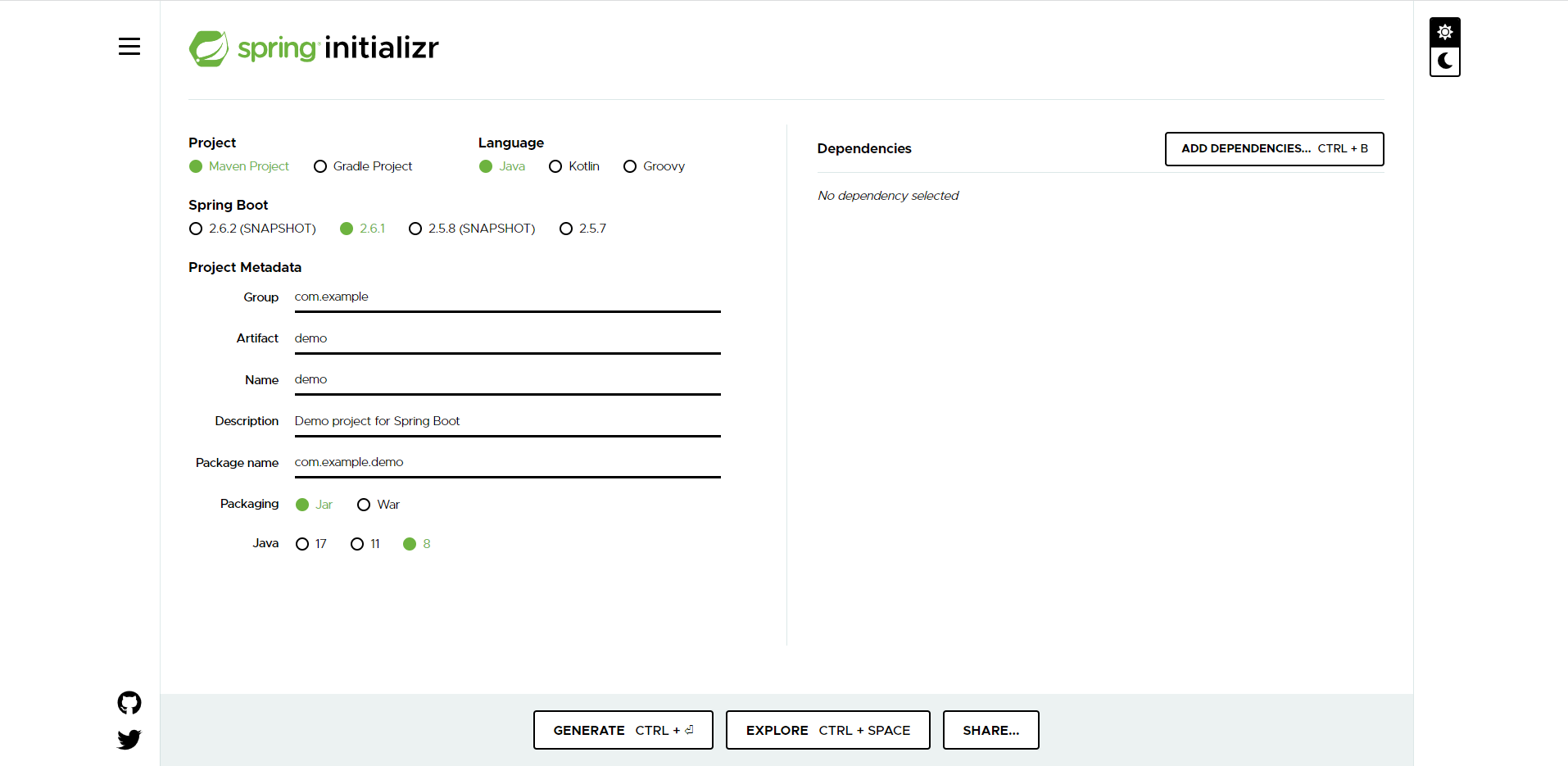
Task: Open the GitHub link icon
Action: pyautogui.click(x=129, y=703)
